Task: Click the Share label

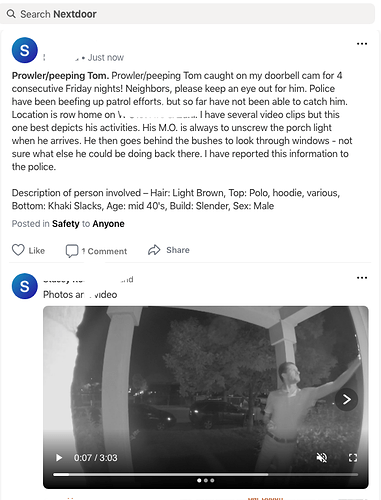Action: coord(178,250)
